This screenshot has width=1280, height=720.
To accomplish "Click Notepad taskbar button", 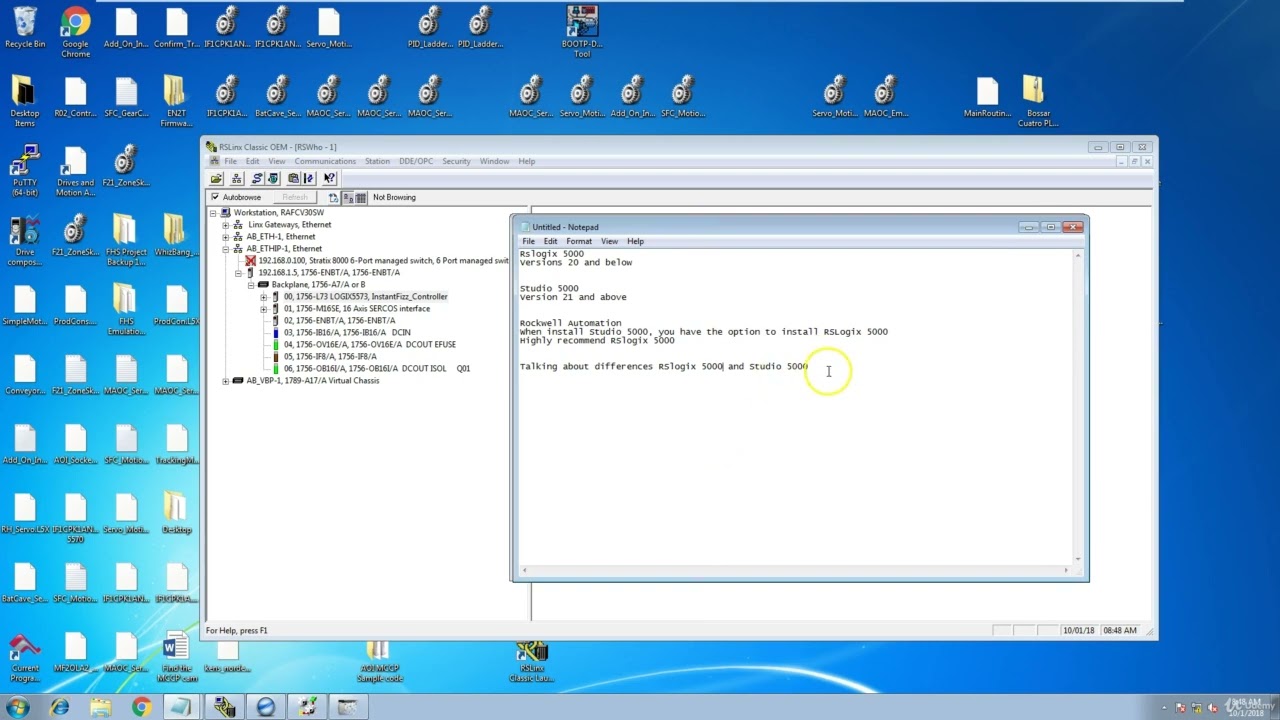I will coord(183,707).
